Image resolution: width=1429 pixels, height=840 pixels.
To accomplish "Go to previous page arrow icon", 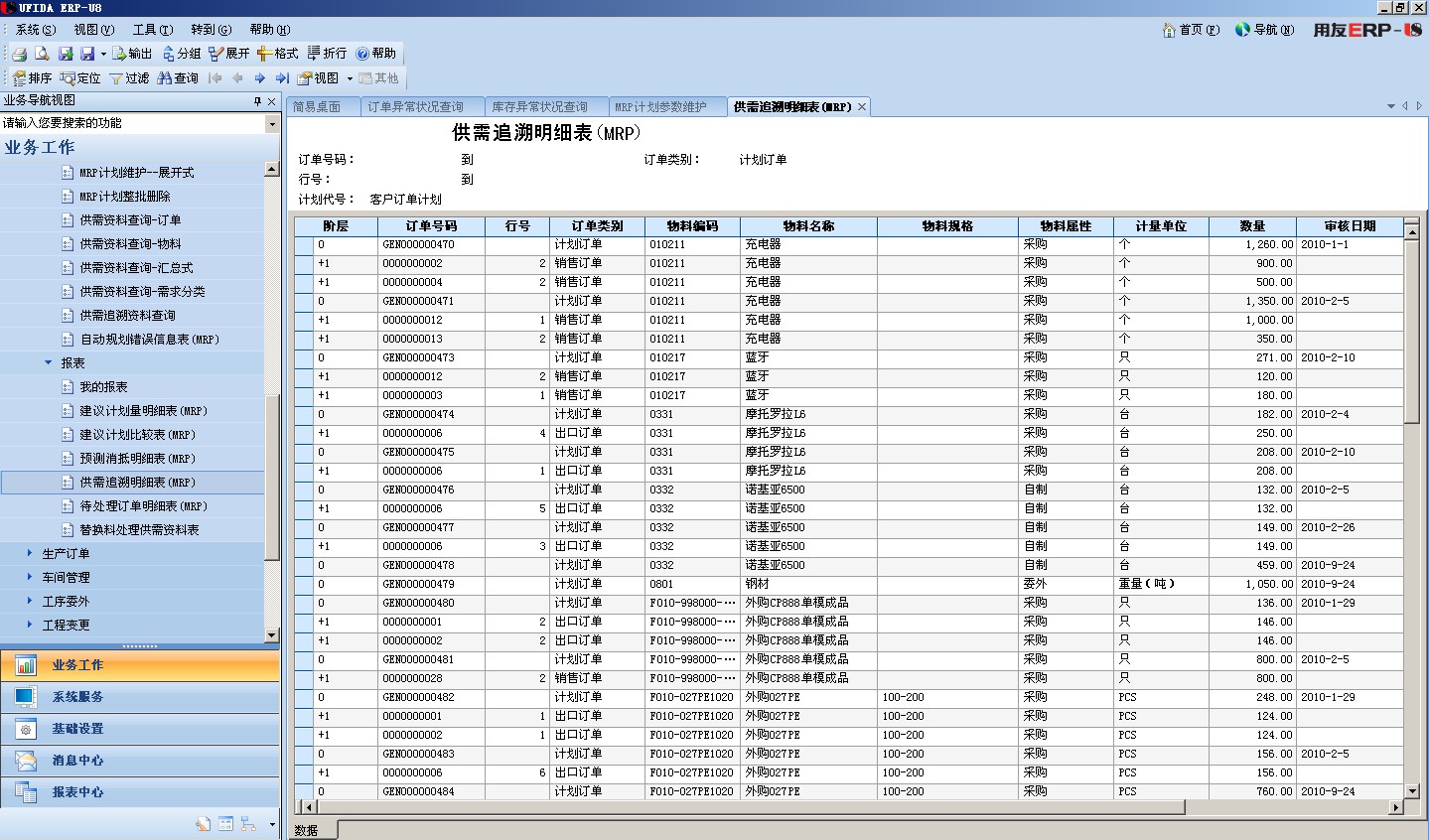I will pos(237,78).
